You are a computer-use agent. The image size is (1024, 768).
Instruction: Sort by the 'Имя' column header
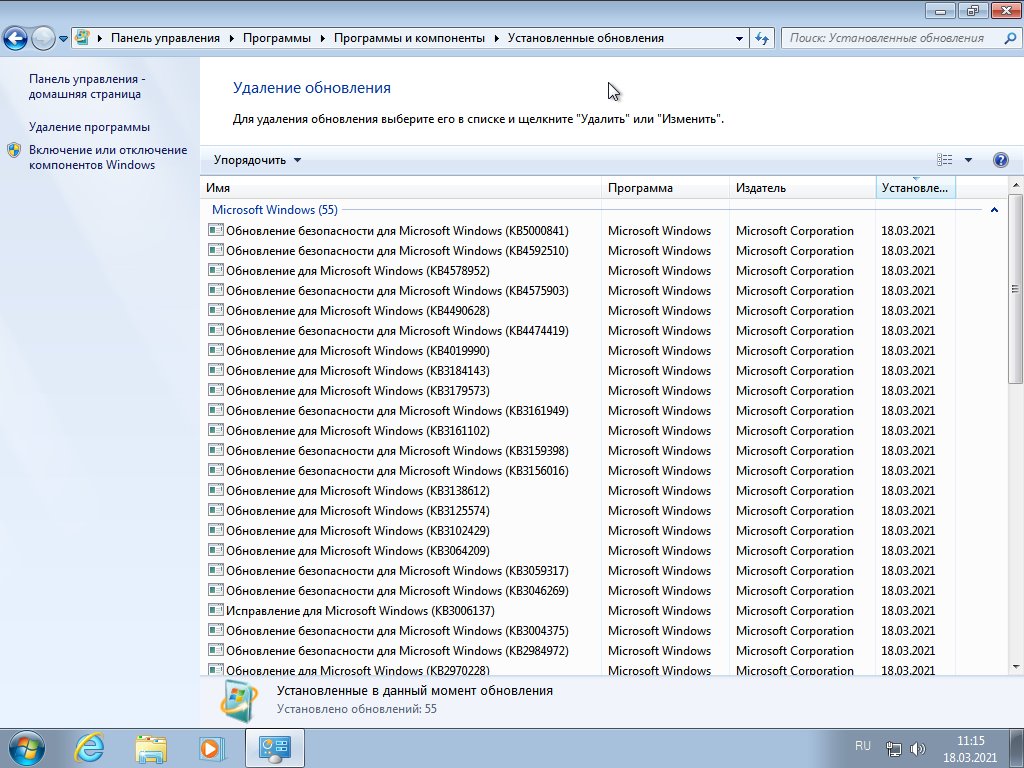point(400,187)
